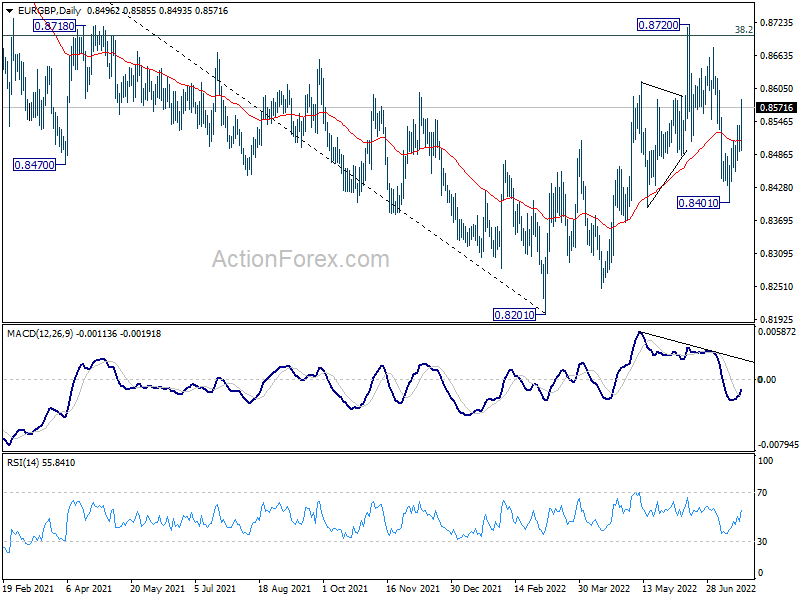Click the 6 Apr 2021 date label
800x600 pixels.
pyautogui.click(x=89, y=589)
